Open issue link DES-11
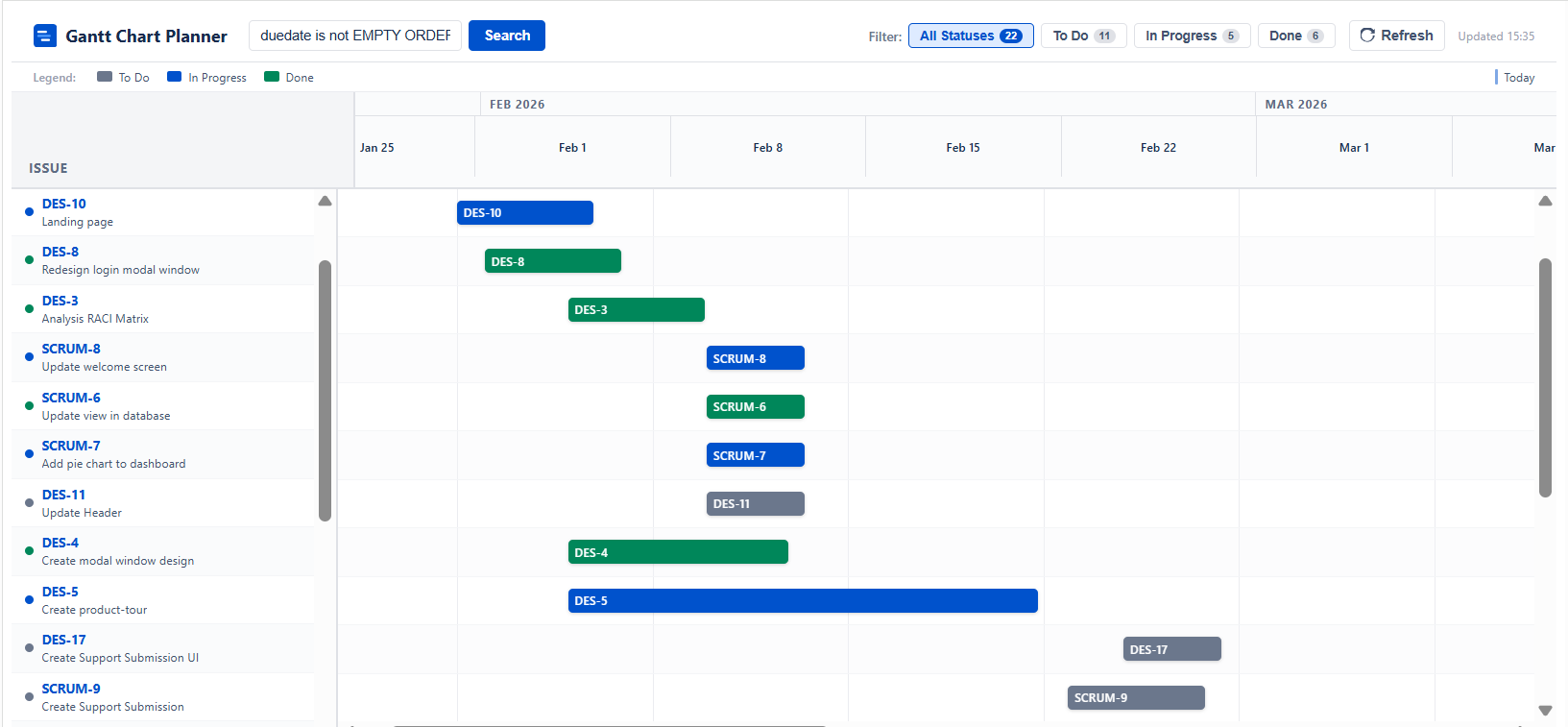Viewport: 1568px width, 727px height. pos(63,495)
